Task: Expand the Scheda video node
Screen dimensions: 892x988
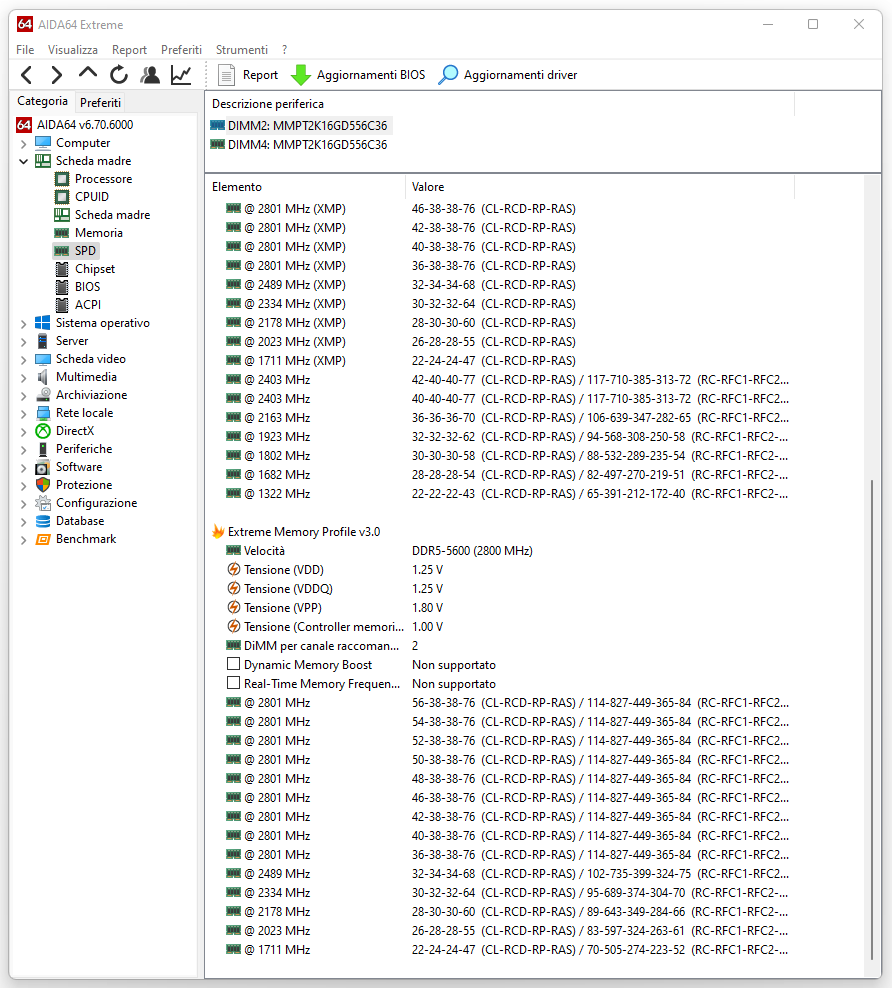Action: [23, 360]
